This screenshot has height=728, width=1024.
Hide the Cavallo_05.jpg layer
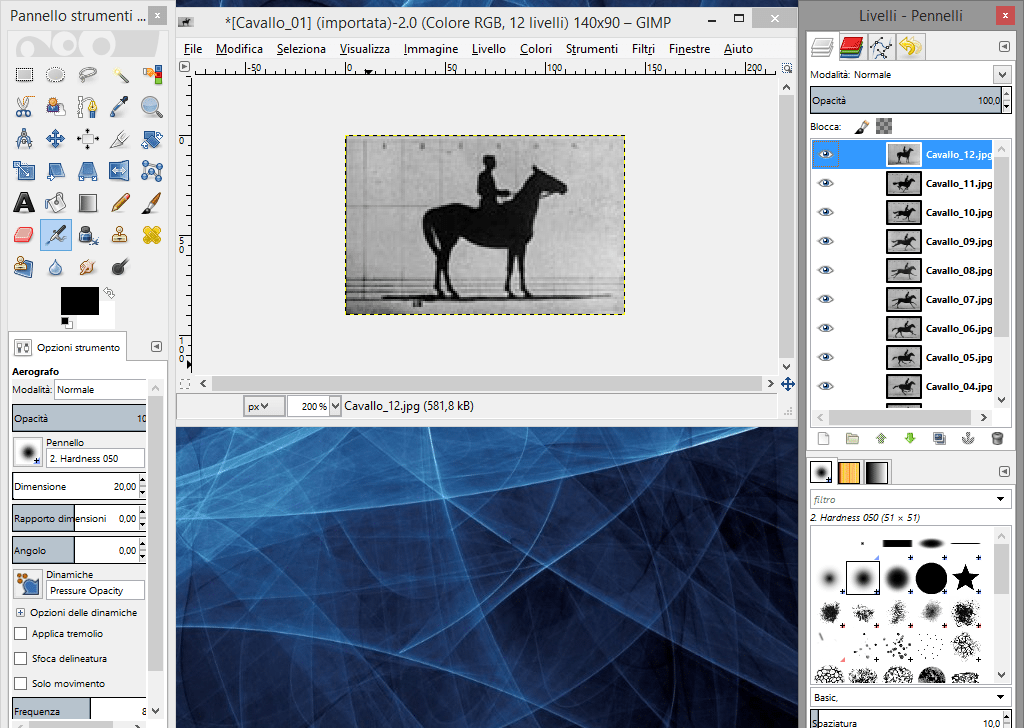tap(825, 357)
